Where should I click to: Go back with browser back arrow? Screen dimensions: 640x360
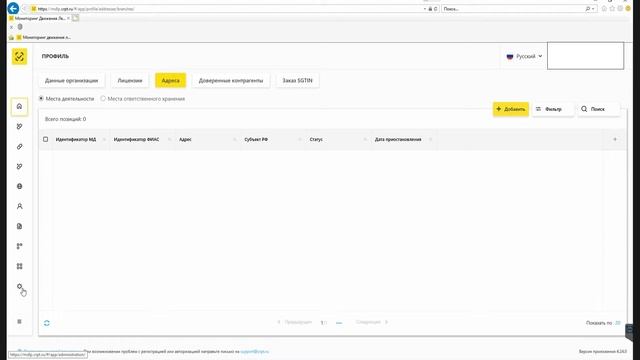click(13, 9)
